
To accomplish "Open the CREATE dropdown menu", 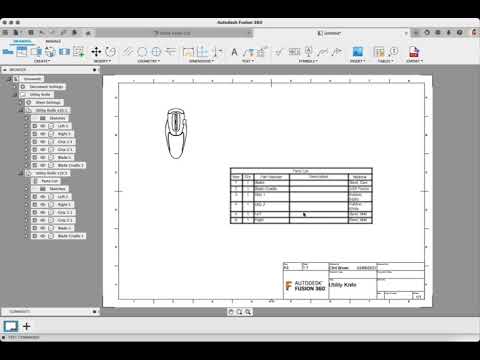I will [42, 61].
